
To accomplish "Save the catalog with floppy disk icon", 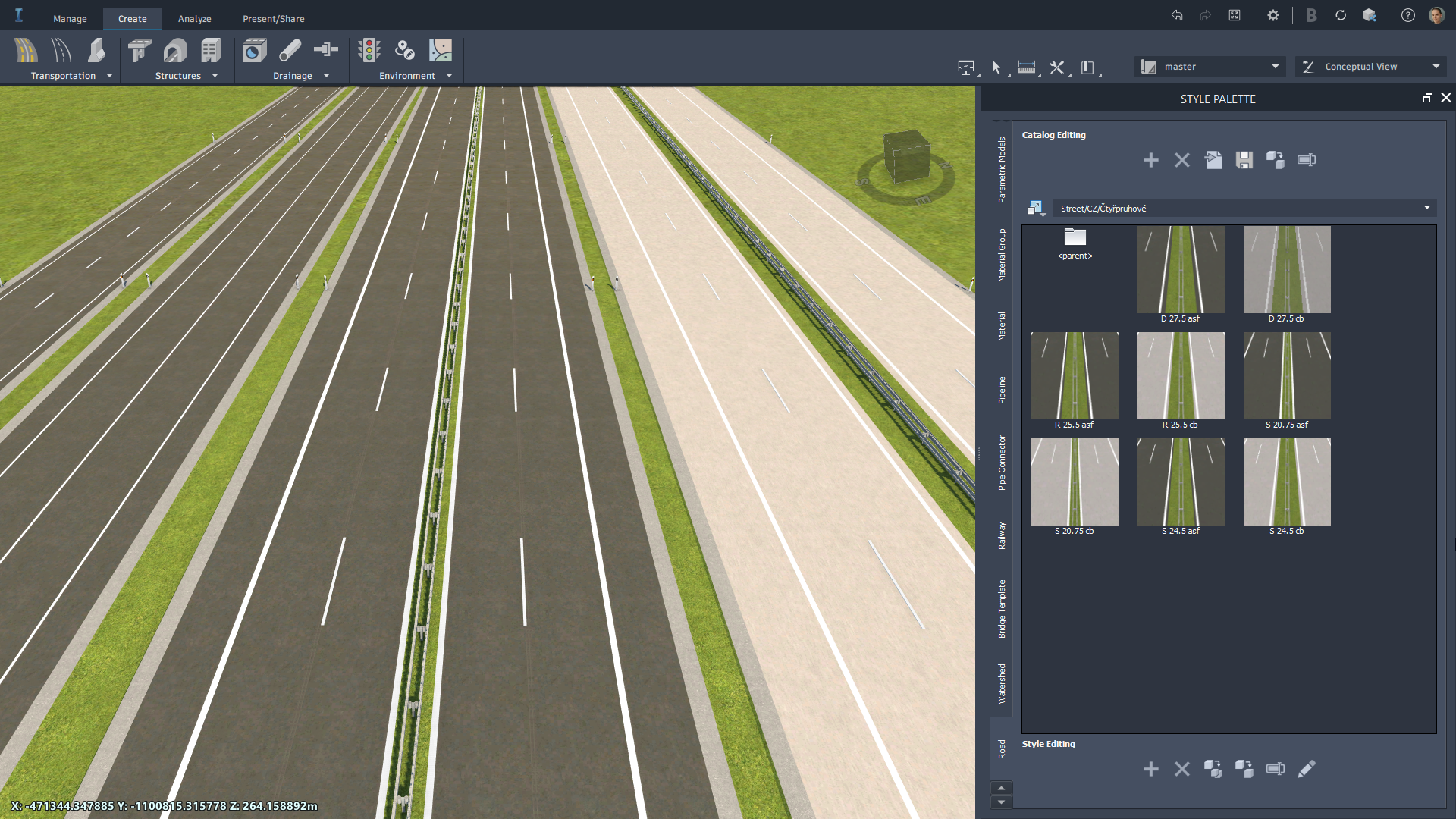I will [x=1244, y=160].
